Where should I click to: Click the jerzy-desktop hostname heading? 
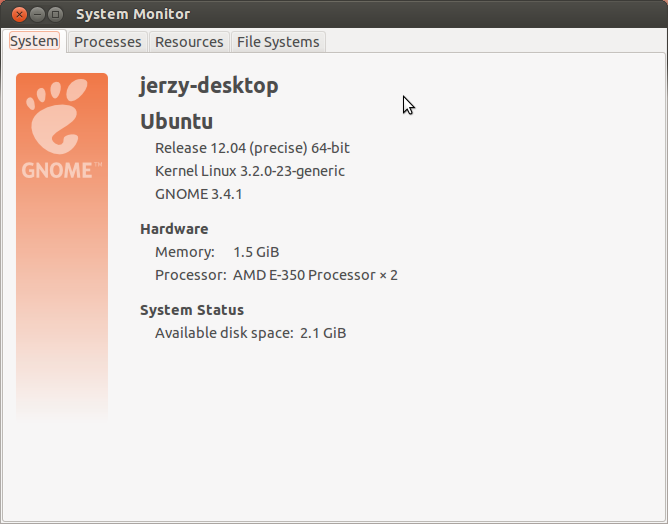[x=209, y=86]
